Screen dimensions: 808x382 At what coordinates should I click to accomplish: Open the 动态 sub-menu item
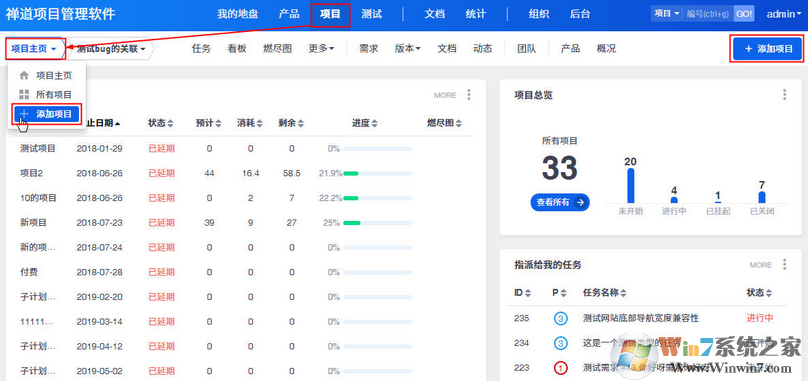coord(482,49)
